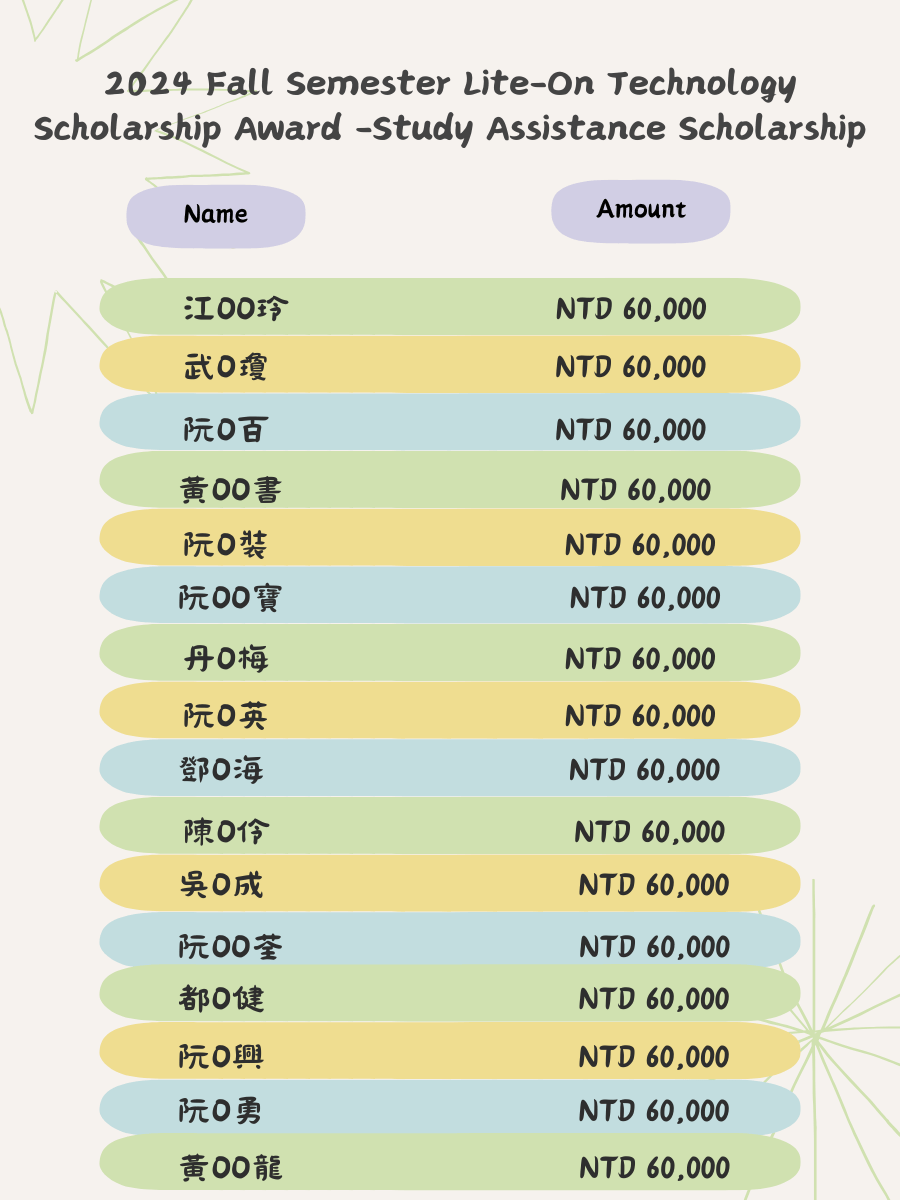
Task: Select the 阮OO寶 row
Action: click(450, 596)
